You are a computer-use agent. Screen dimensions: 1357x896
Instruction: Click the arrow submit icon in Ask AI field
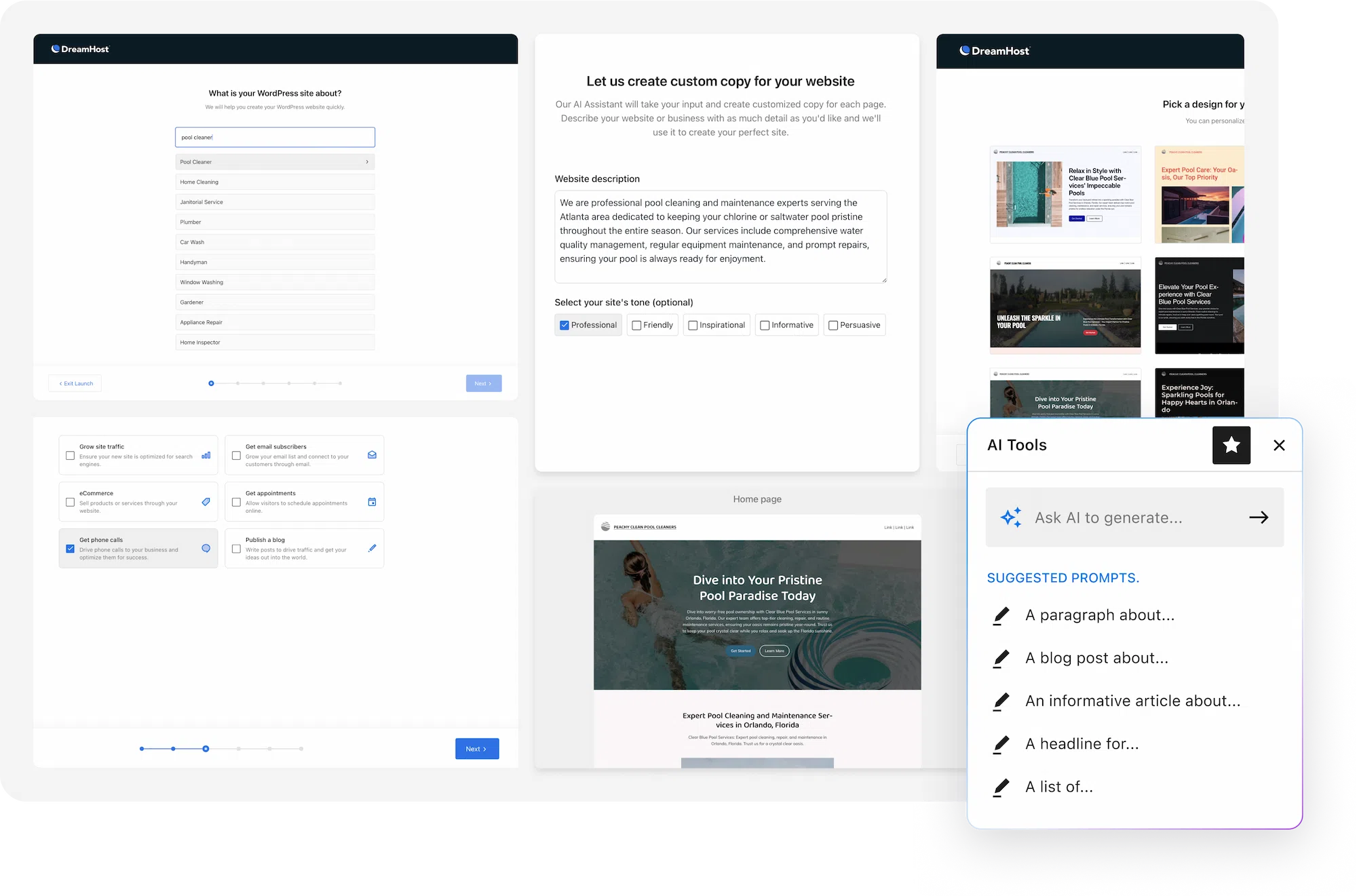tap(1259, 516)
